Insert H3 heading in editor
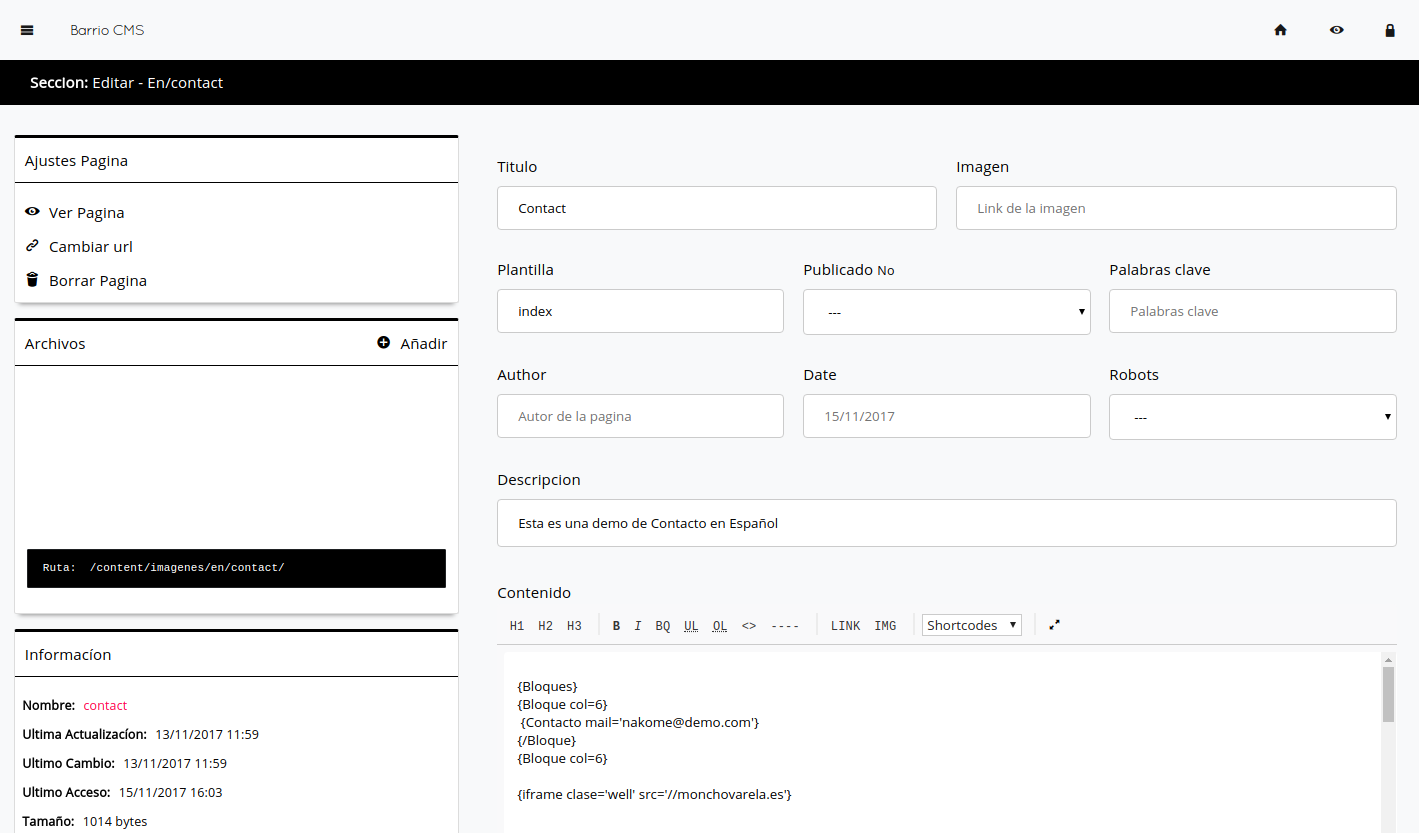 pyautogui.click(x=574, y=626)
